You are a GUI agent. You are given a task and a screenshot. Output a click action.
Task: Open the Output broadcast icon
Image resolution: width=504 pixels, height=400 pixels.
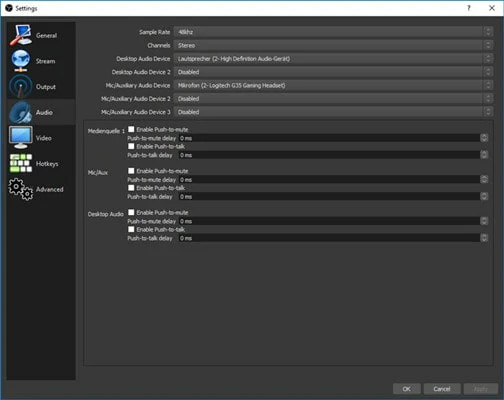pyautogui.click(x=21, y=86)
